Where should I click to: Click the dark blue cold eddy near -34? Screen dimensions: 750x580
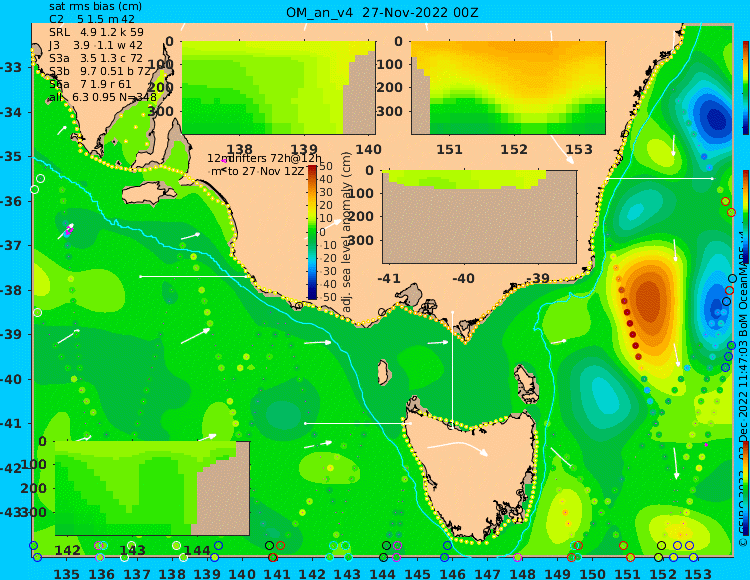pos(715,117)
